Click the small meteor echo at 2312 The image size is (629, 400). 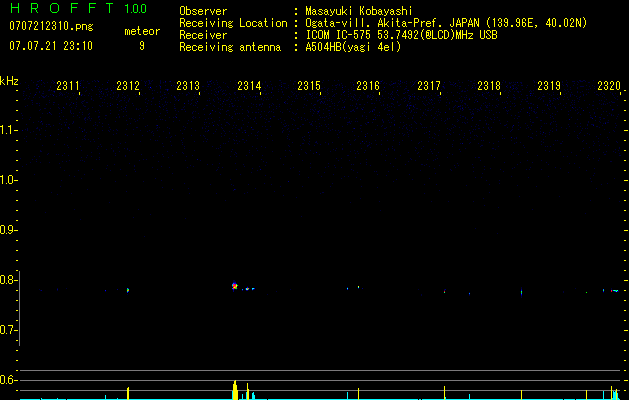pos(128,290)
